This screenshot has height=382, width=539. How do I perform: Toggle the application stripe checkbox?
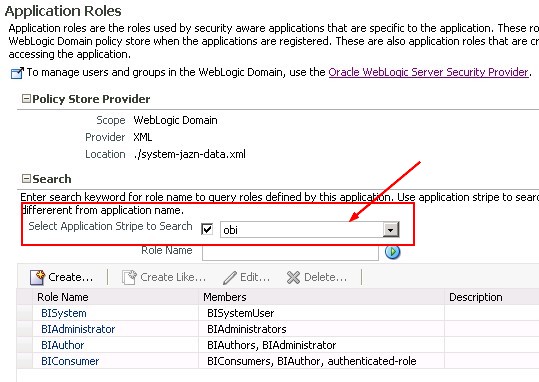207,229
